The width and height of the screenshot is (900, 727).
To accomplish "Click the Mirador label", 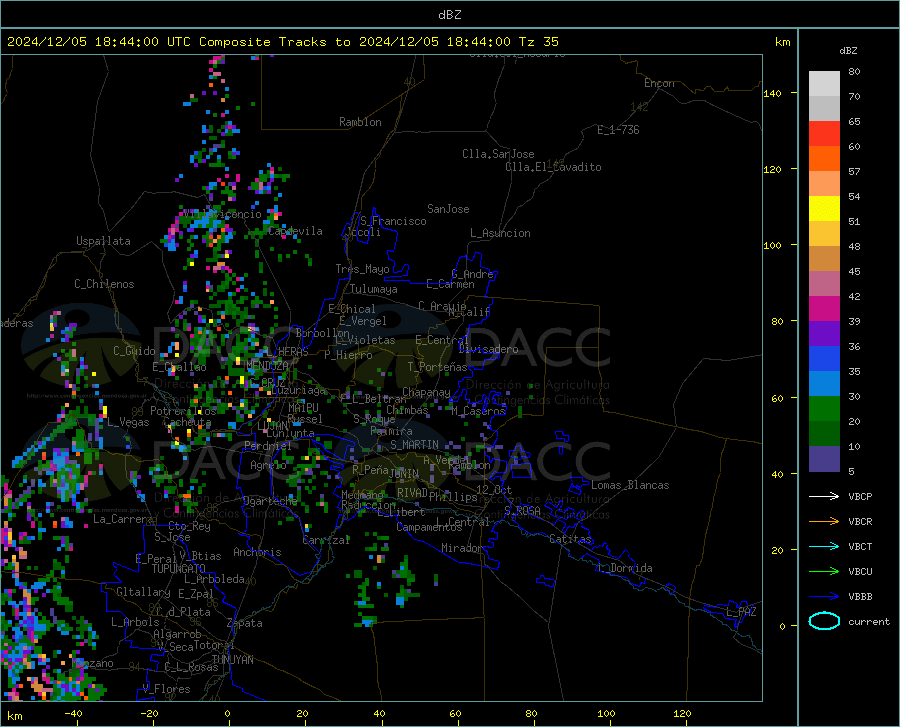I will click(x=462, y=548).
